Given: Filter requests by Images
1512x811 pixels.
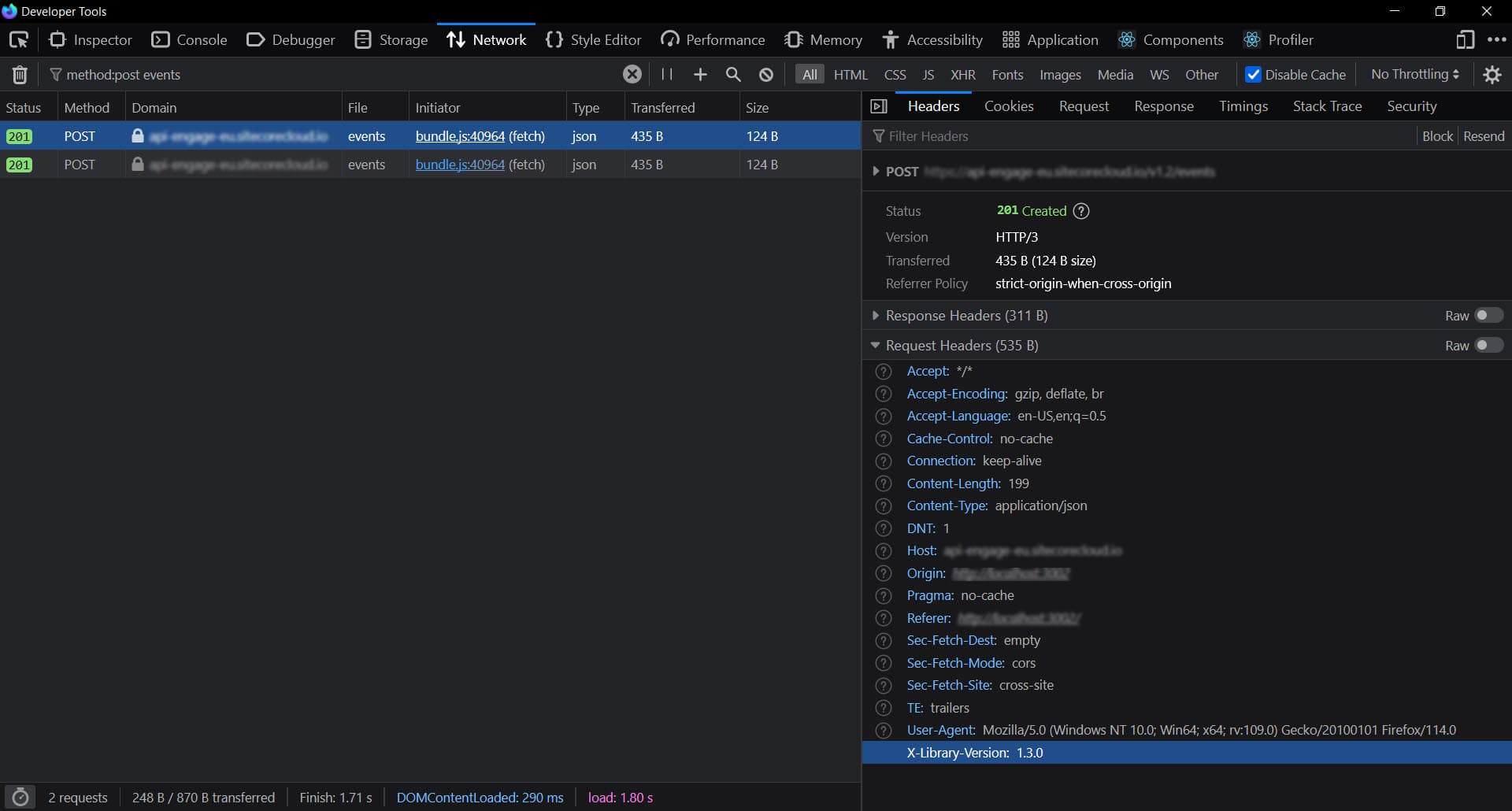Looking at the screenshot, I should 1060,74.
